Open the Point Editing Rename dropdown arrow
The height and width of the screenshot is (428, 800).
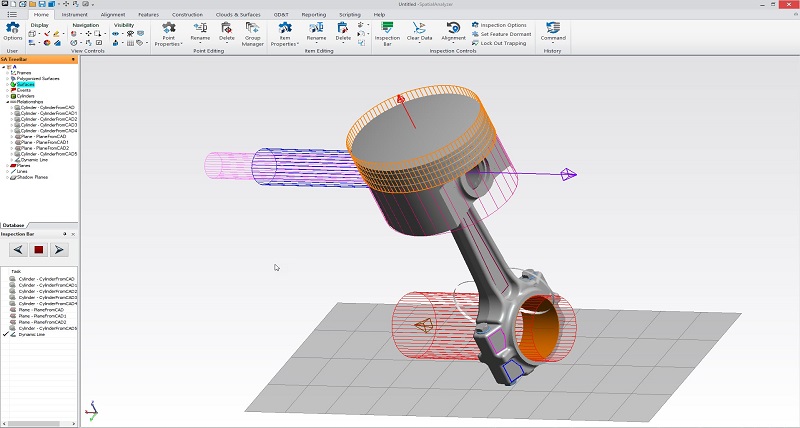(x=200, y=43)
